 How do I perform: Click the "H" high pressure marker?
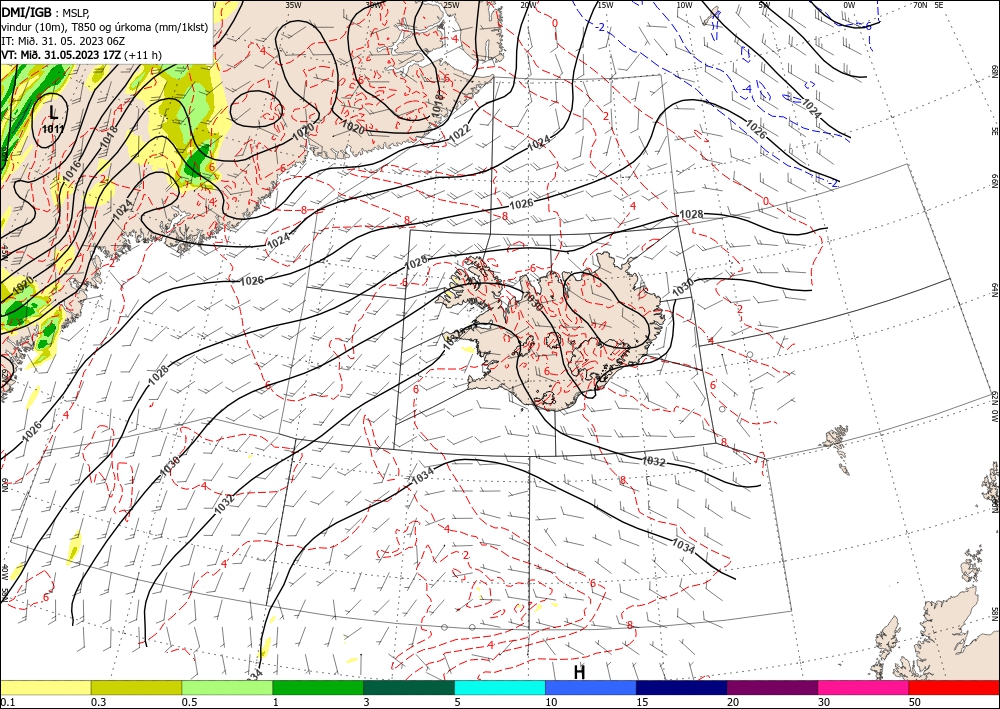tap(579, 672)
